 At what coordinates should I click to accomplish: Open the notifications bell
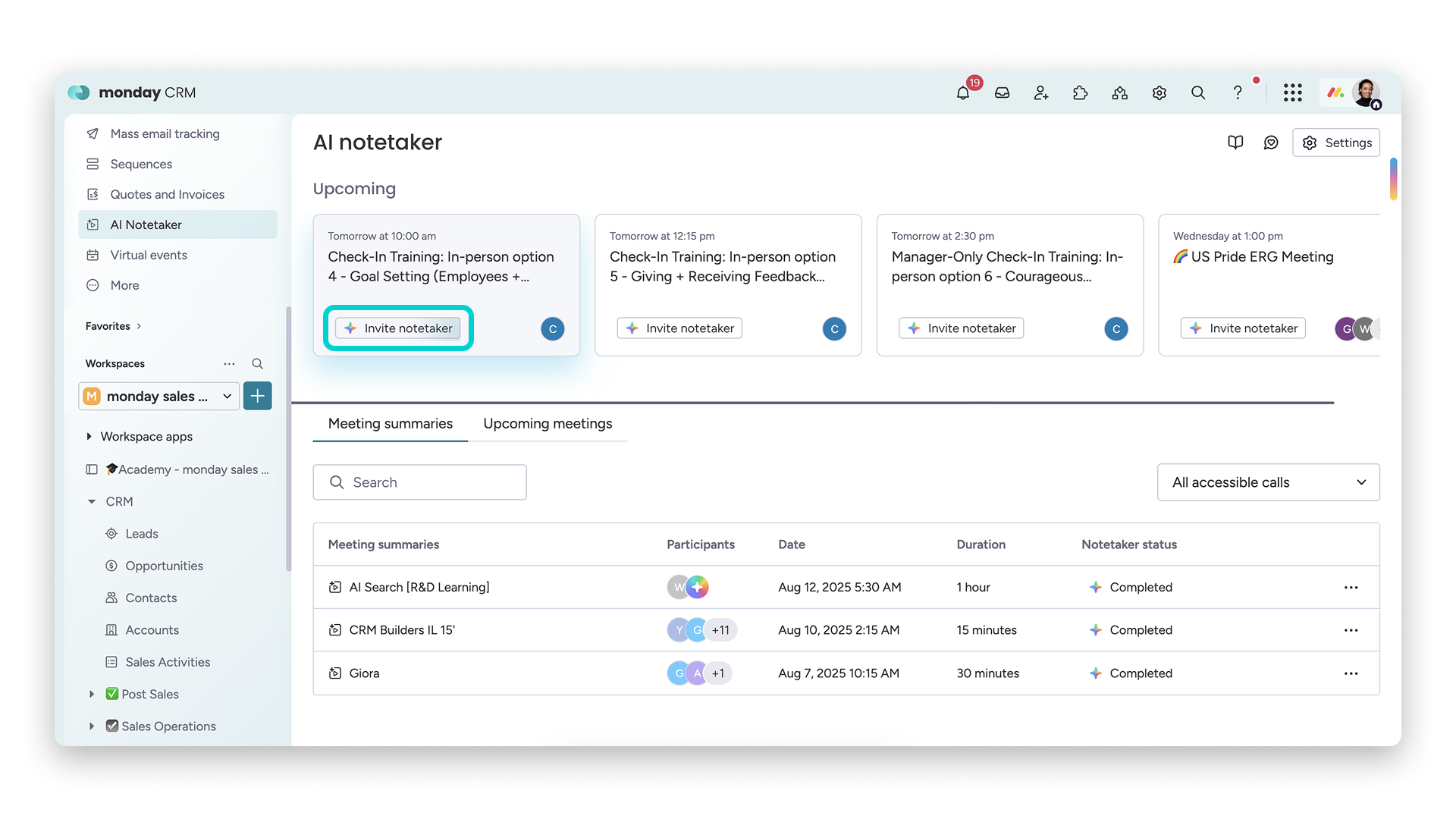[963, 93]
